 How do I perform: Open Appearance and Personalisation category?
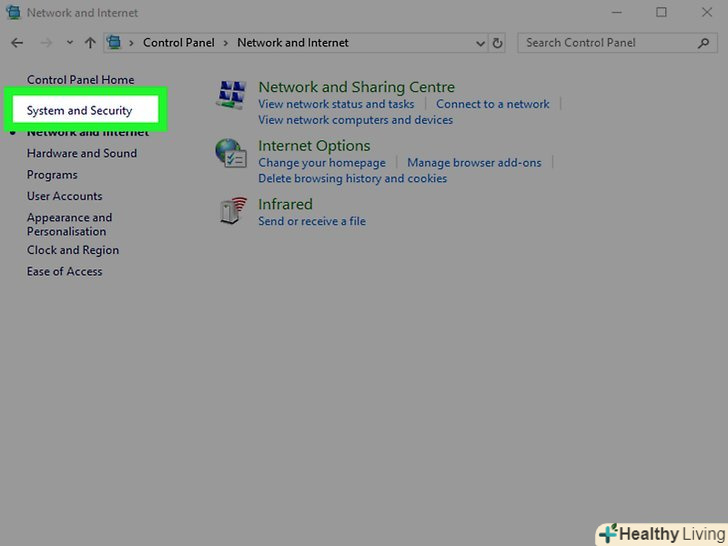point(70,224)
